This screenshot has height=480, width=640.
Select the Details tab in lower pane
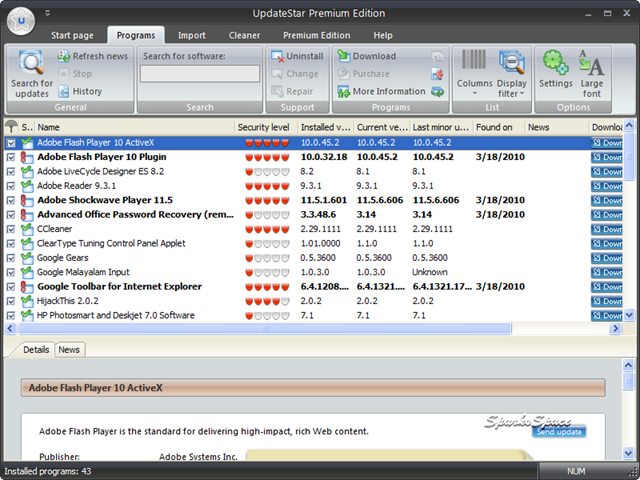pyautogui.click(x=36, y=350)
